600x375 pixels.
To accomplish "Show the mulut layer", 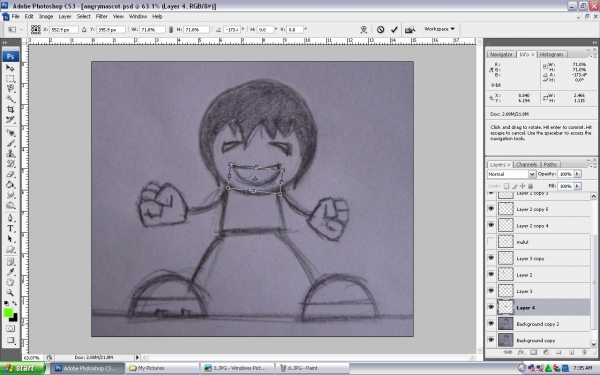I will [x=491, y=242].
